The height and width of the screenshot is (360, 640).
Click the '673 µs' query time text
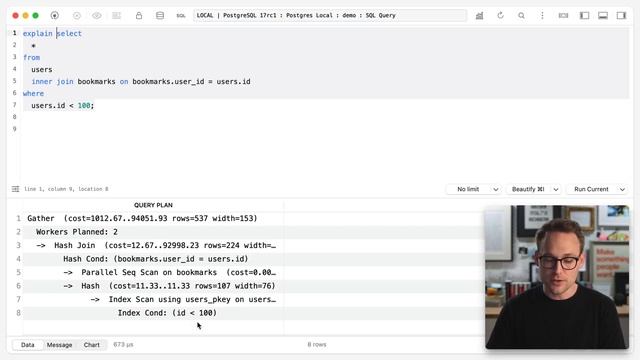click(123, 345)
